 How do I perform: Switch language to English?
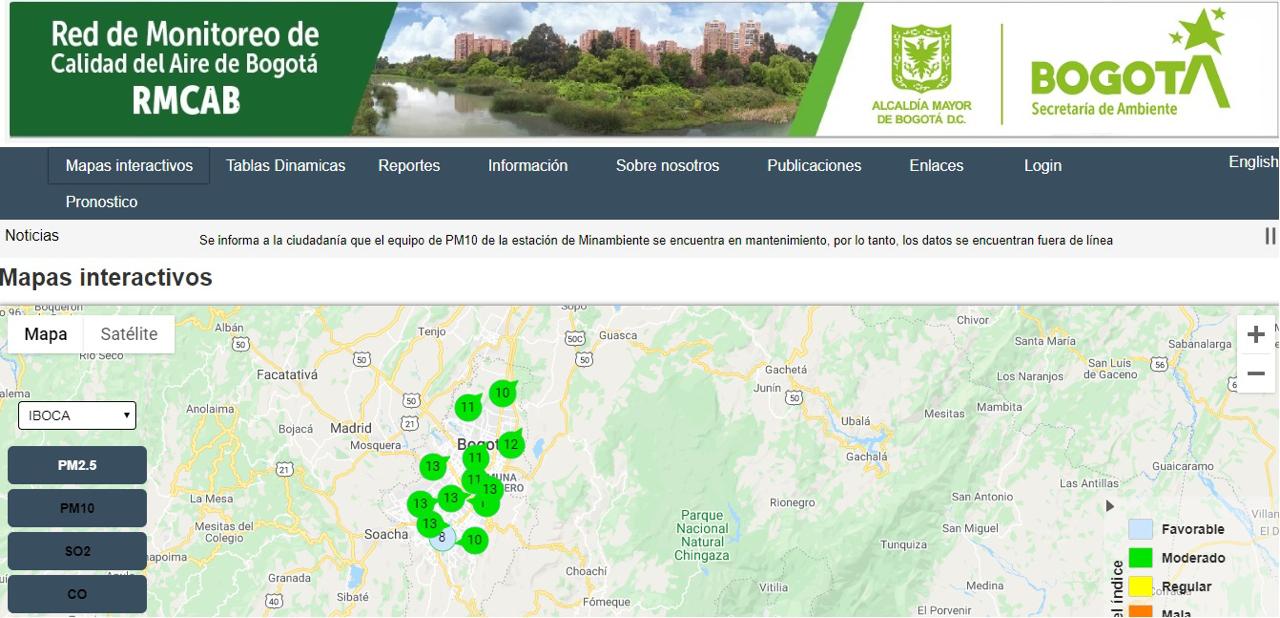pyautogui.click(x=1252, y=162)
